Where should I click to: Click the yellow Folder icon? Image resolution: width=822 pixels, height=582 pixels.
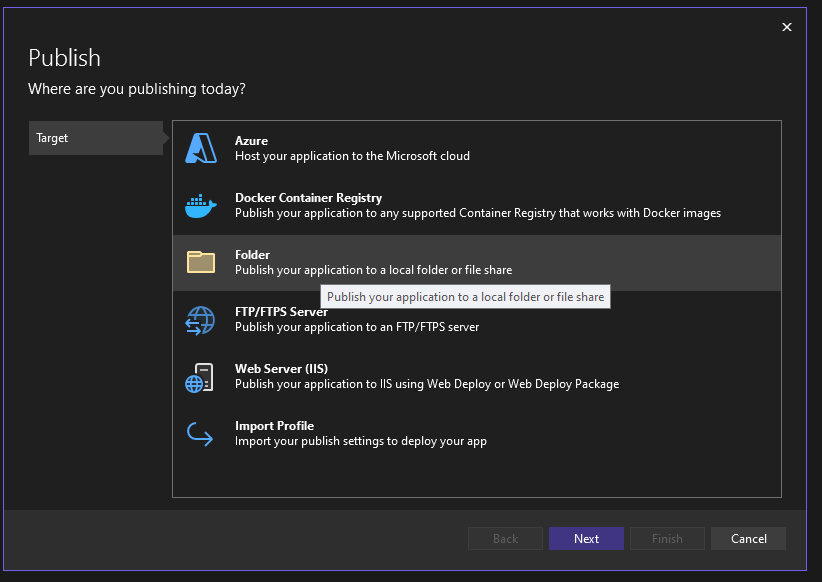[x=201, y=262]
